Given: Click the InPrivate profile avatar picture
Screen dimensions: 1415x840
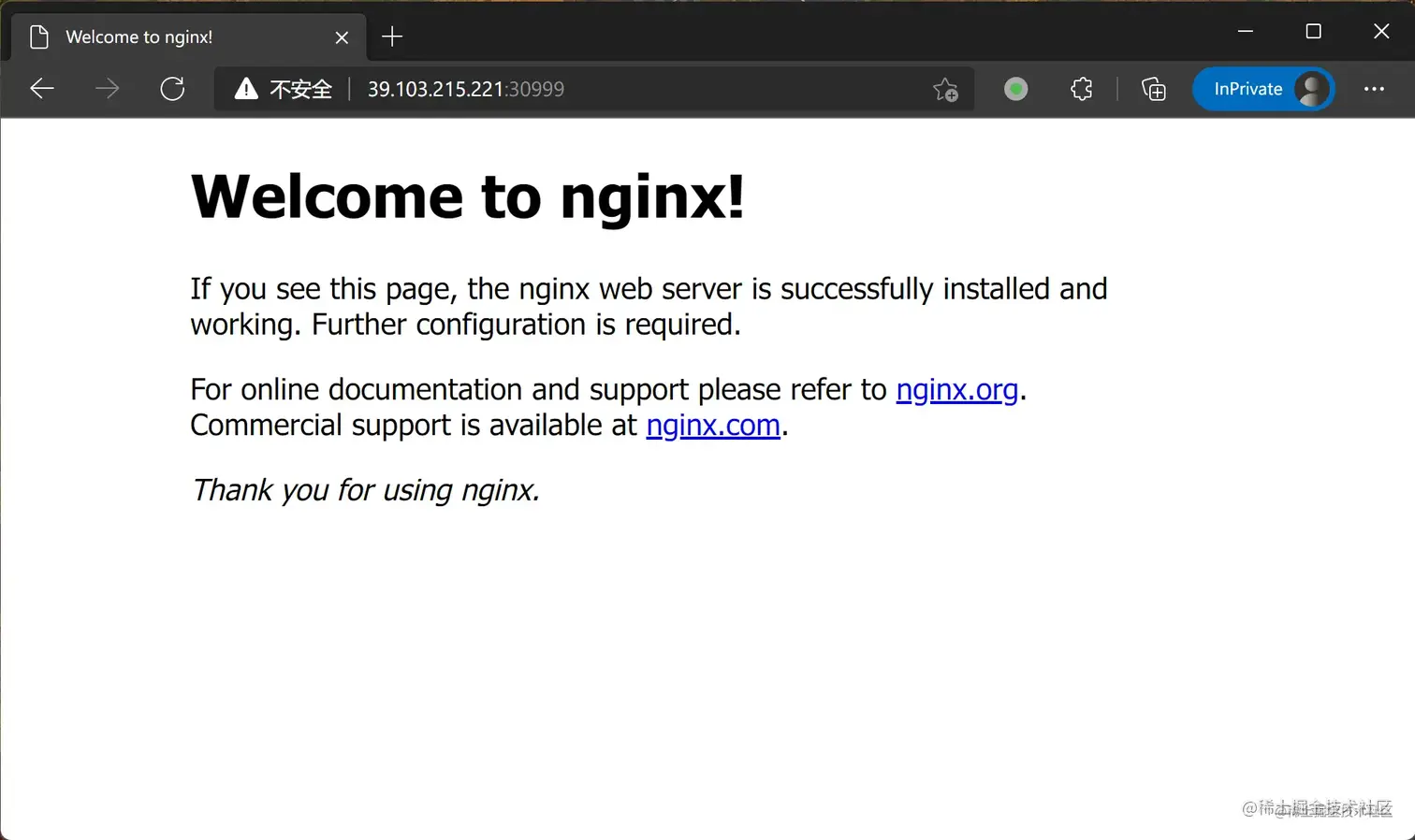Looking at the screenshot, I should (1312, 89).
